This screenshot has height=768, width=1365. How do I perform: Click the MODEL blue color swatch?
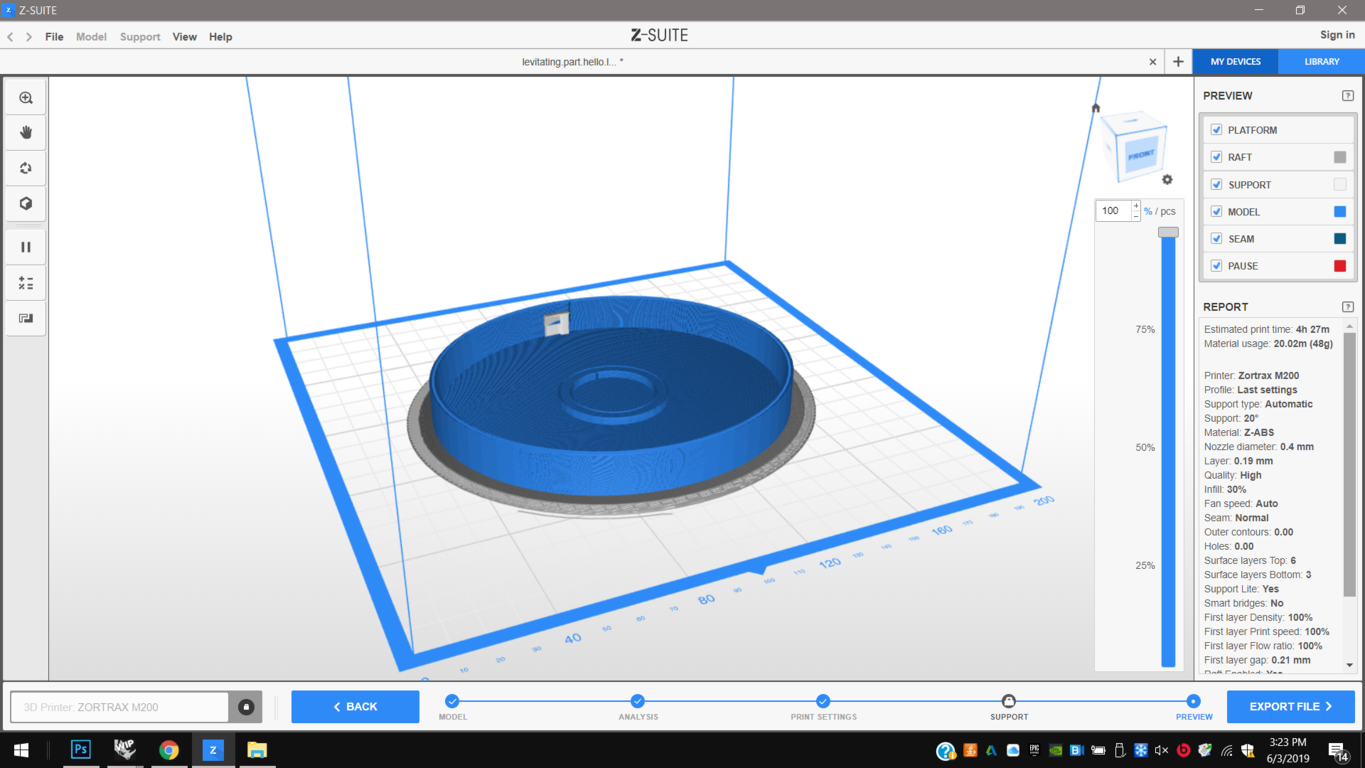[1340, 212]
